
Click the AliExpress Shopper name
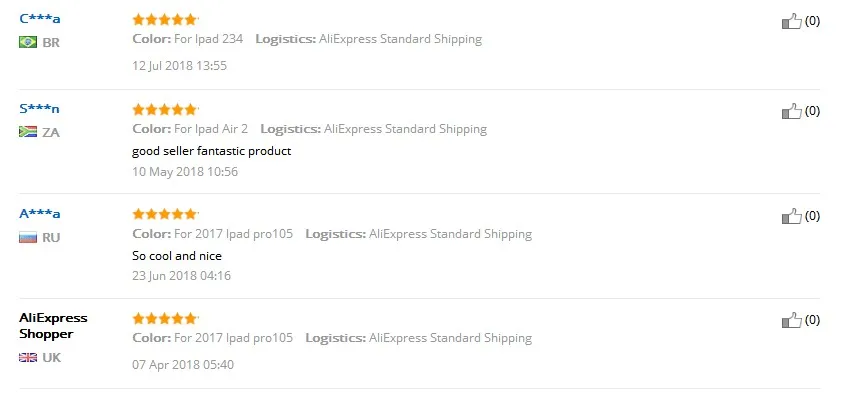click(53, 326)
